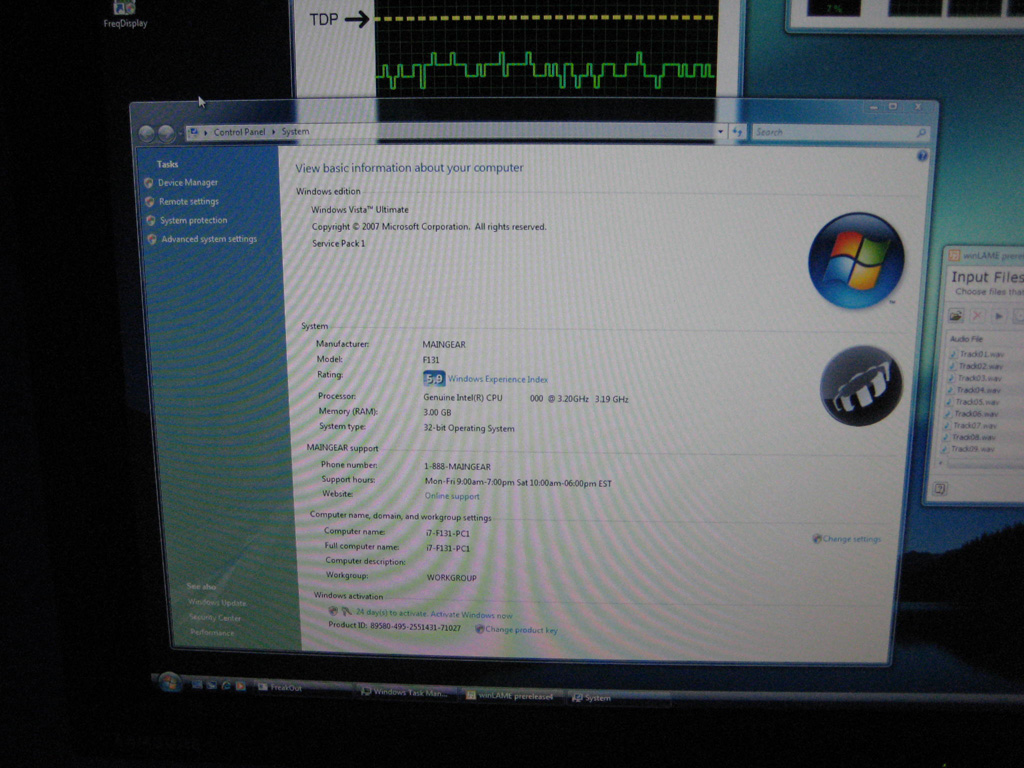Open Remote settings in the Tasks pane
This screenshot has height=768, width=1024.
(189, 202)
